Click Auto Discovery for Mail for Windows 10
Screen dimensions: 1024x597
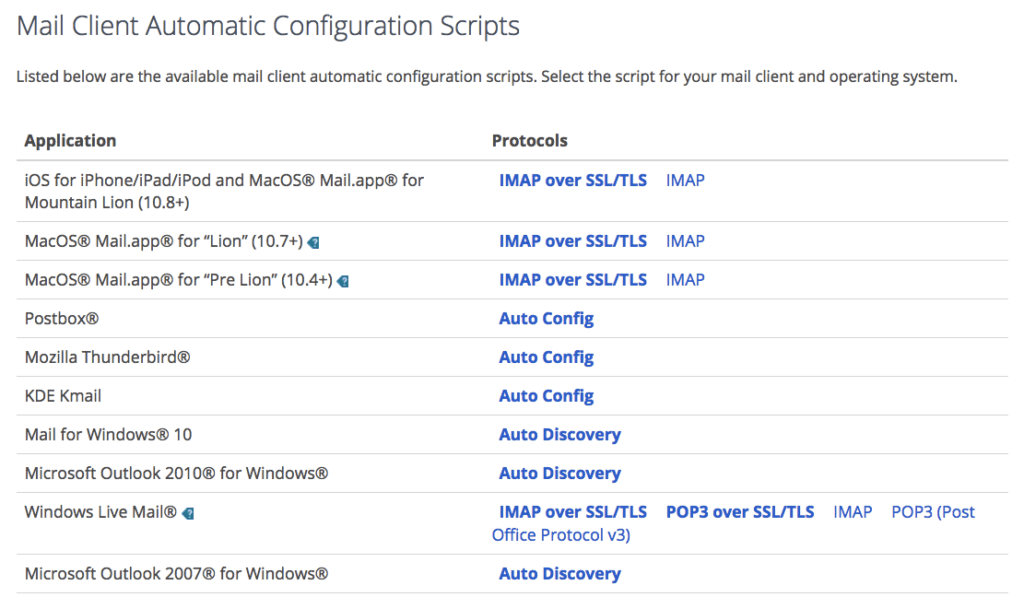(560, 434)
